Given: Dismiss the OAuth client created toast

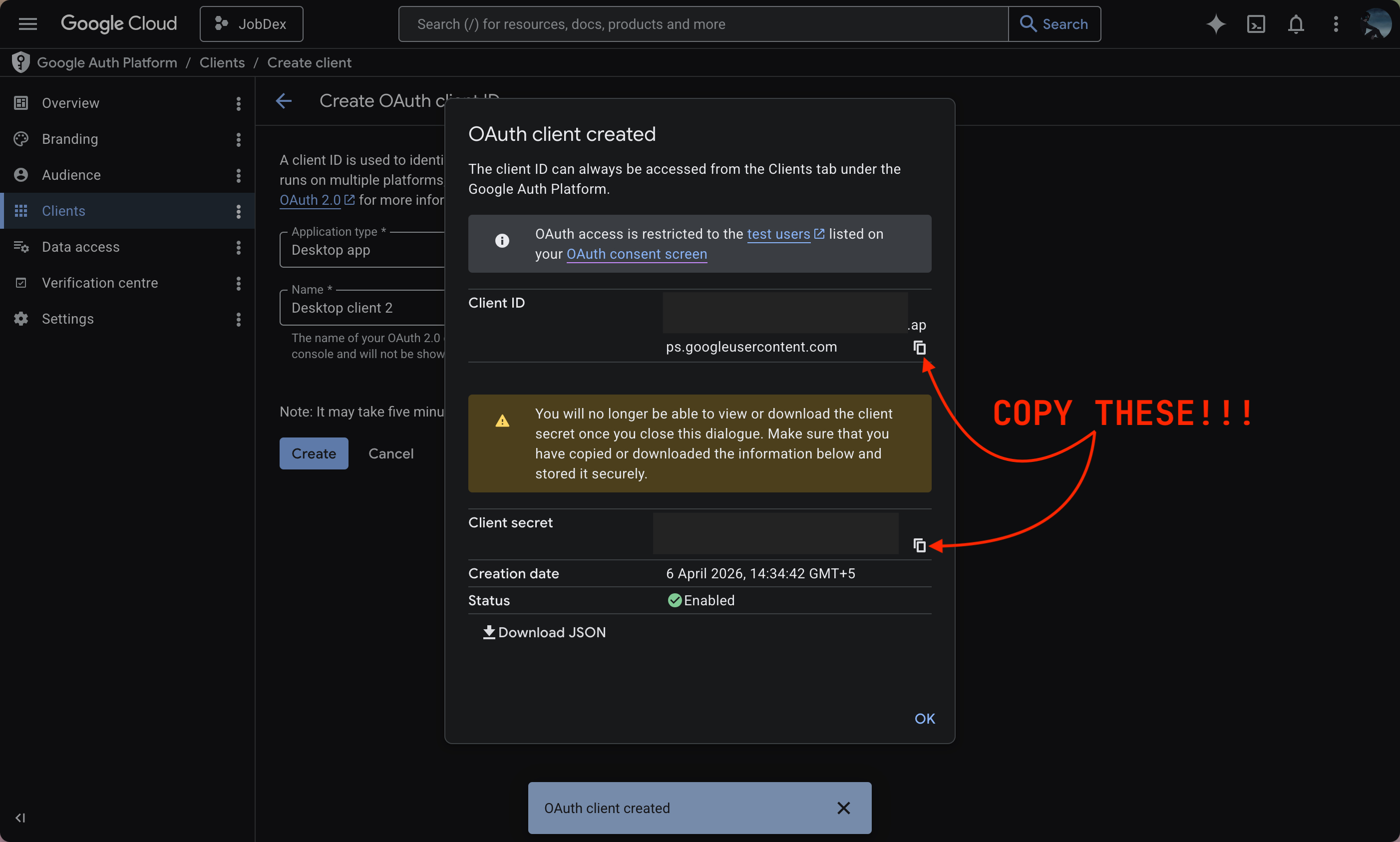Looking at the screenshot, I should (x=843, y=808).
